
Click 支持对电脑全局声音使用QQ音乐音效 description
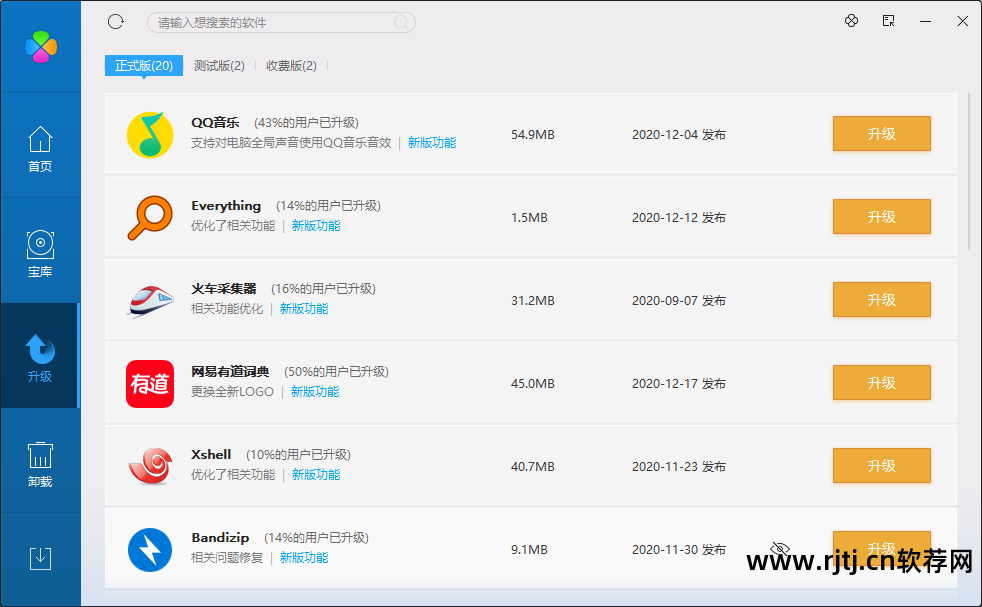point(291,143)
